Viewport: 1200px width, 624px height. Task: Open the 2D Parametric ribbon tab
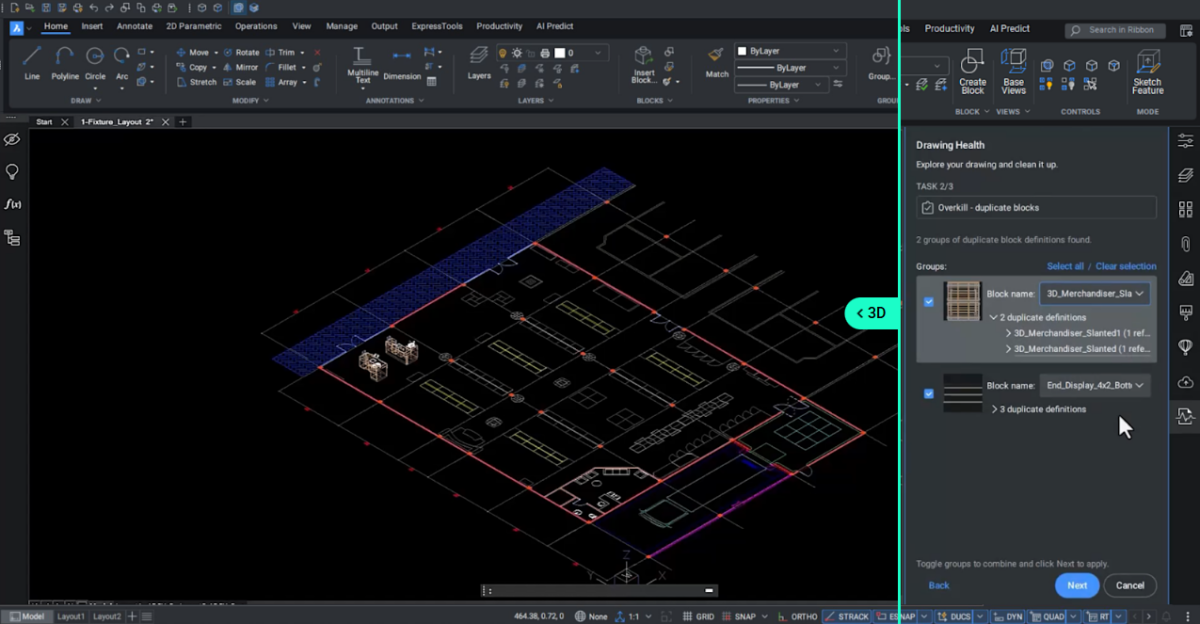(x=193, y=26)
